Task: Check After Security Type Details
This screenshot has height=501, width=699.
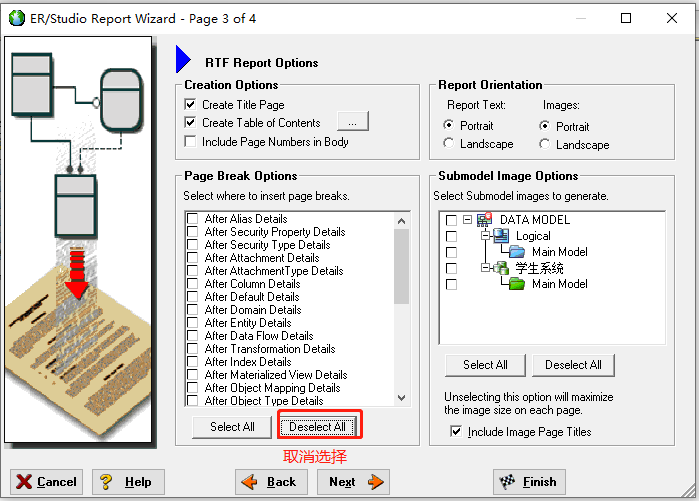Action: [x=193, y=244]
